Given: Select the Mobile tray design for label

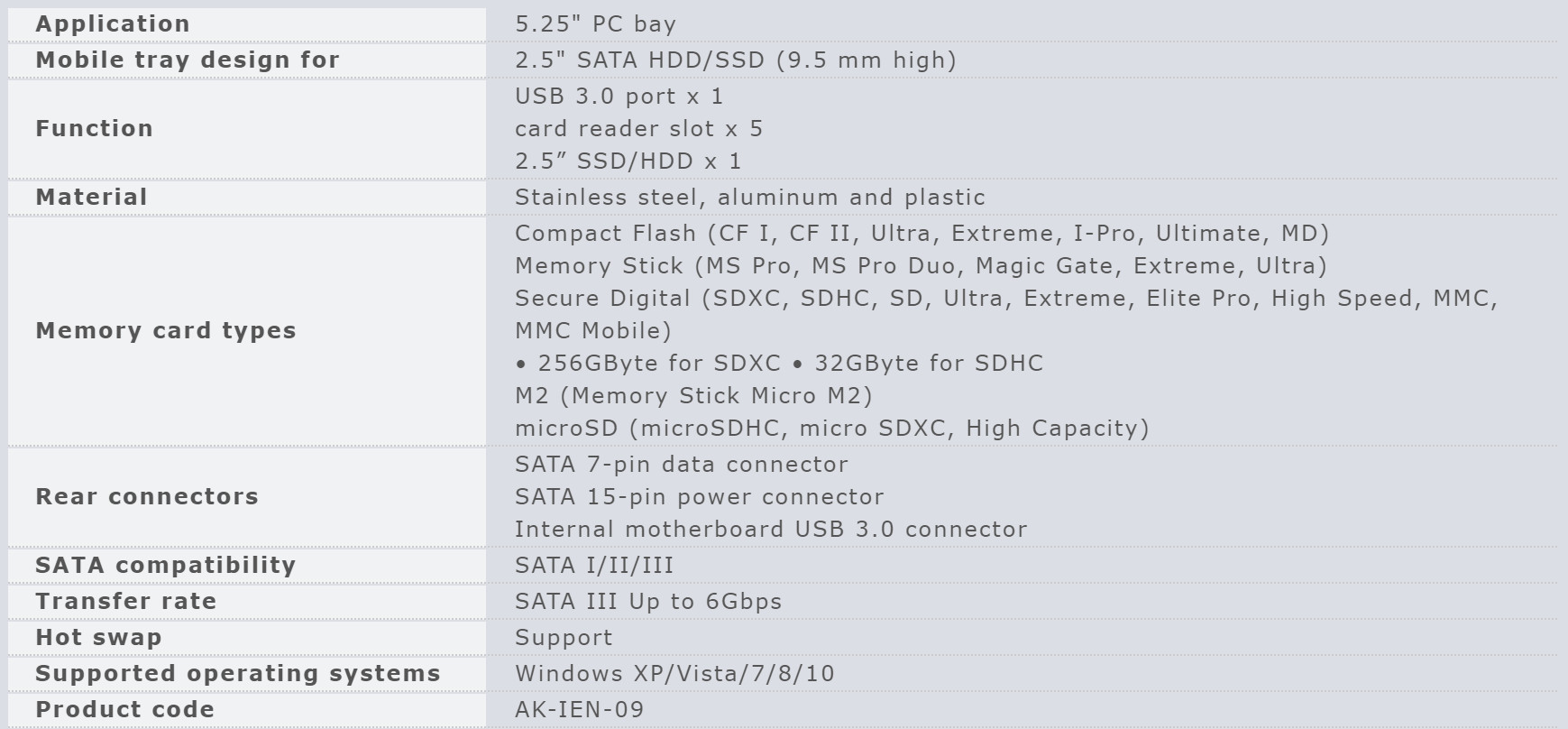Looking at the screenshot, I should [188, 60].
